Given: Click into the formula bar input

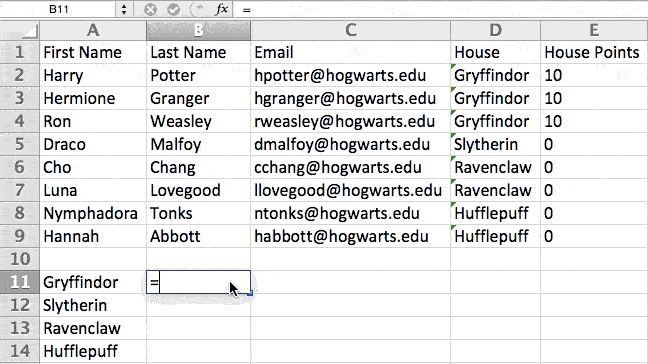Looking at the screenshot, I should [440, 9].
